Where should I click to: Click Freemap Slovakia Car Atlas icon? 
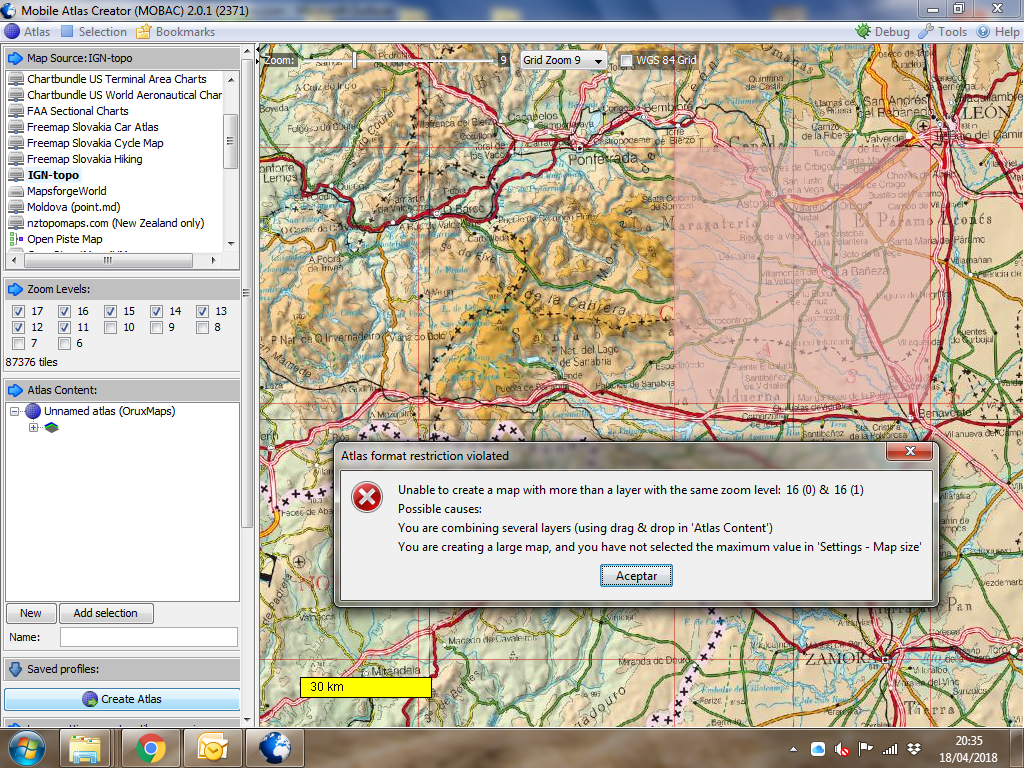pos(16,127)
